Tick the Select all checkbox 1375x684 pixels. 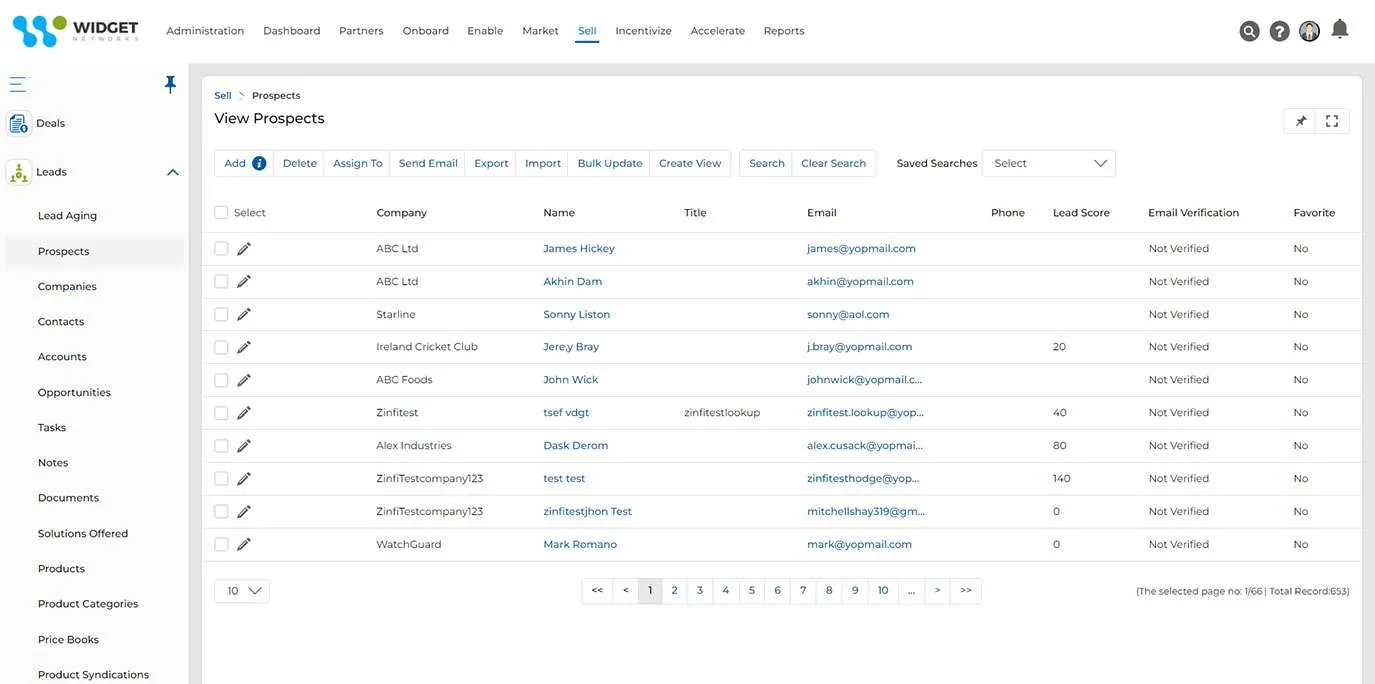click(x=221, y=212)
